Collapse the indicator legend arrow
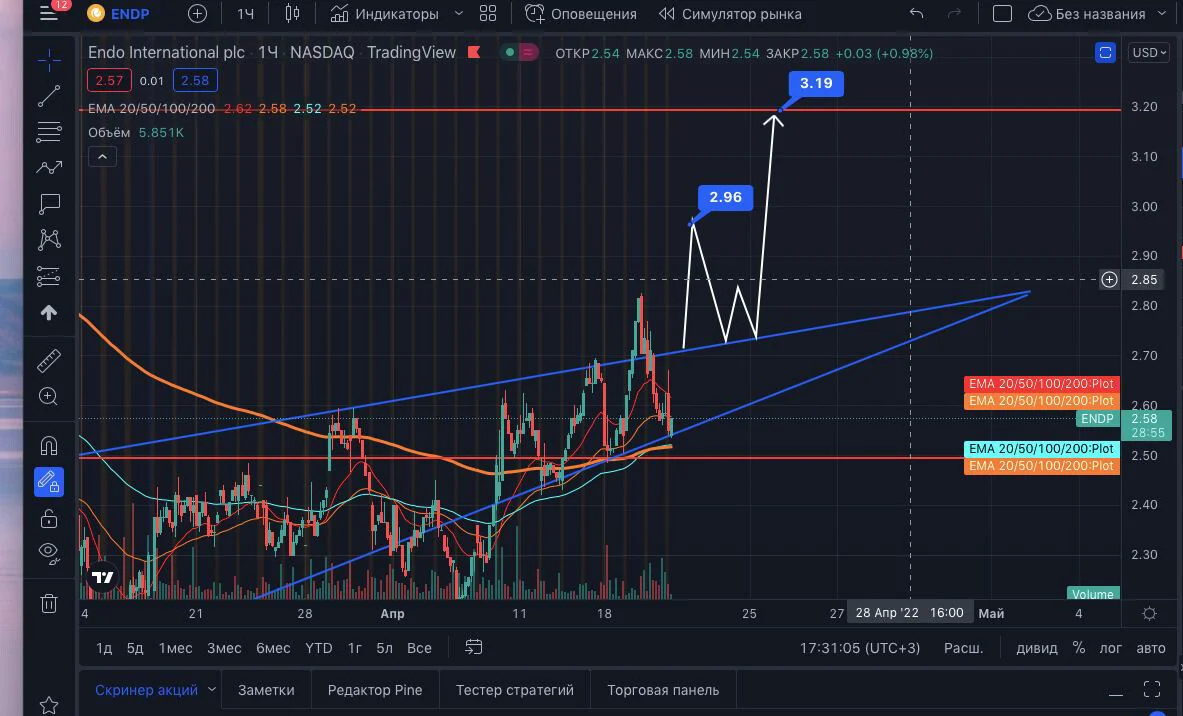Viewport: 1183px width, 716px height. pyautogui.click(x=103, y=156)
